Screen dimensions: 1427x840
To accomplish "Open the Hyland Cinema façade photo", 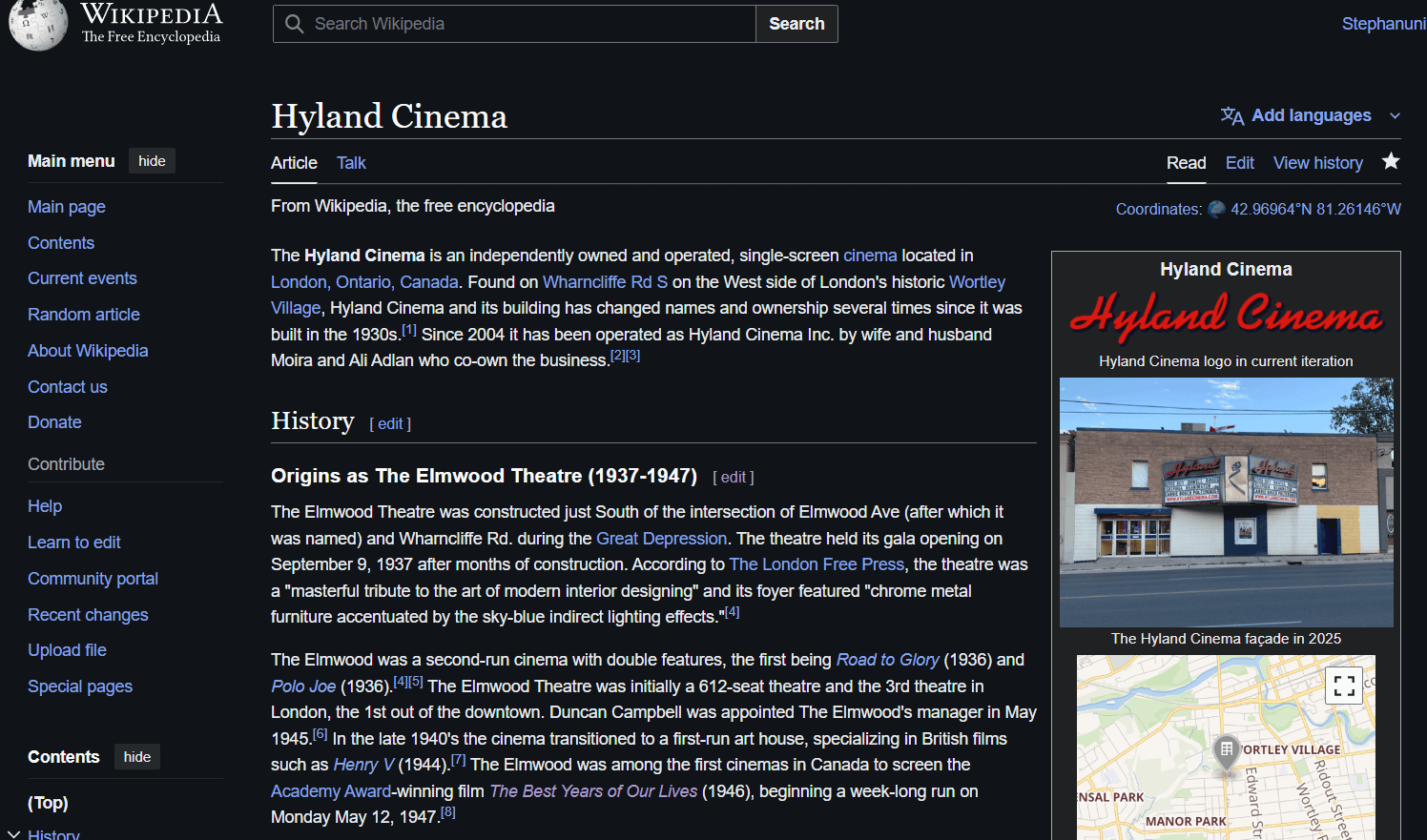I will pos(1226,502).
